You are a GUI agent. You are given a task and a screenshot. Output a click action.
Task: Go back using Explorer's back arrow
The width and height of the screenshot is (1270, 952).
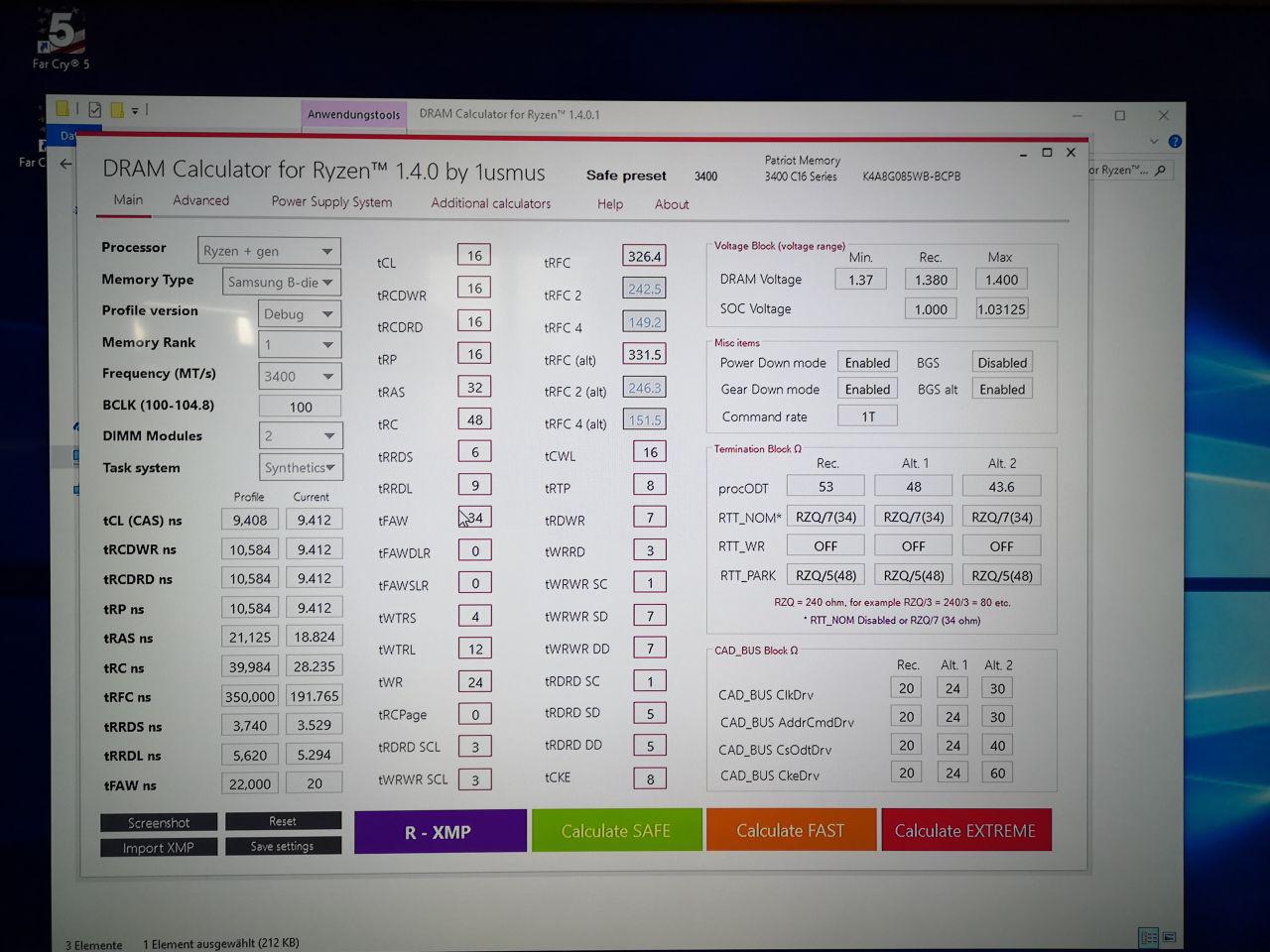[x=66, y=164]
